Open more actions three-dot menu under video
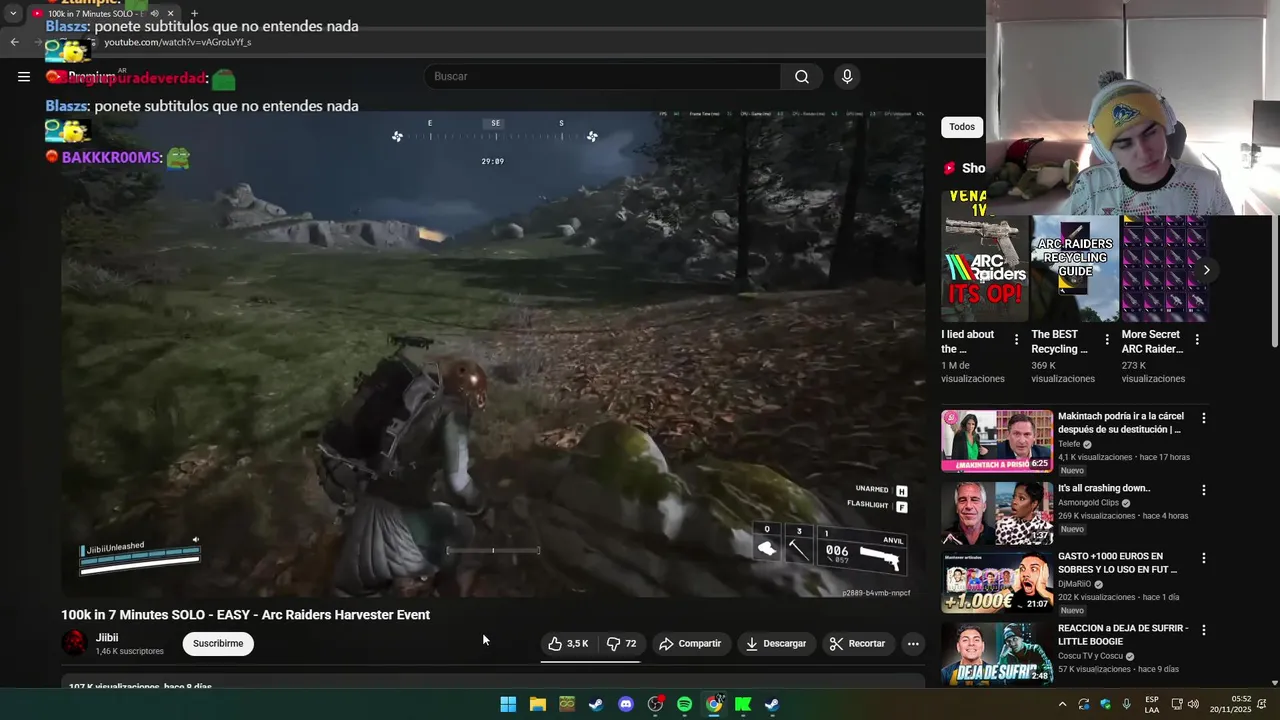The width and height of the screenshot is (1280, 720). [913, 644]
